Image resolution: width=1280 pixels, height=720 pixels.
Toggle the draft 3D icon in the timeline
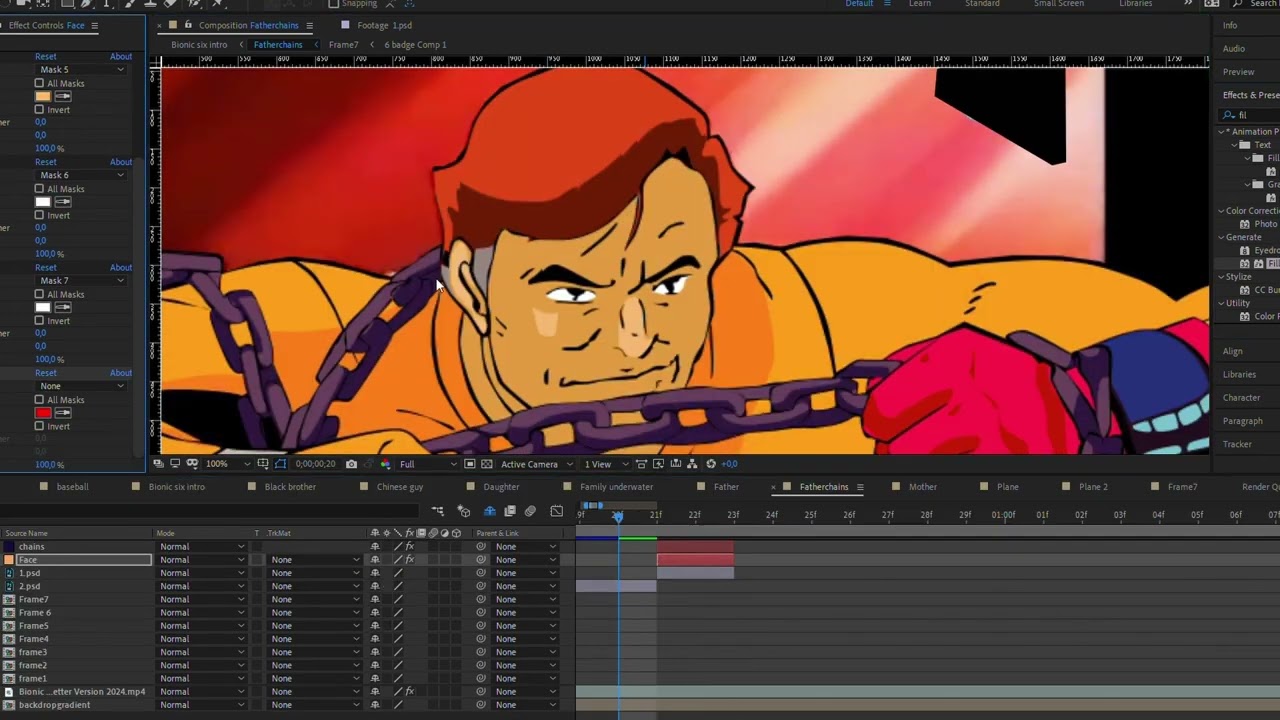464,511
